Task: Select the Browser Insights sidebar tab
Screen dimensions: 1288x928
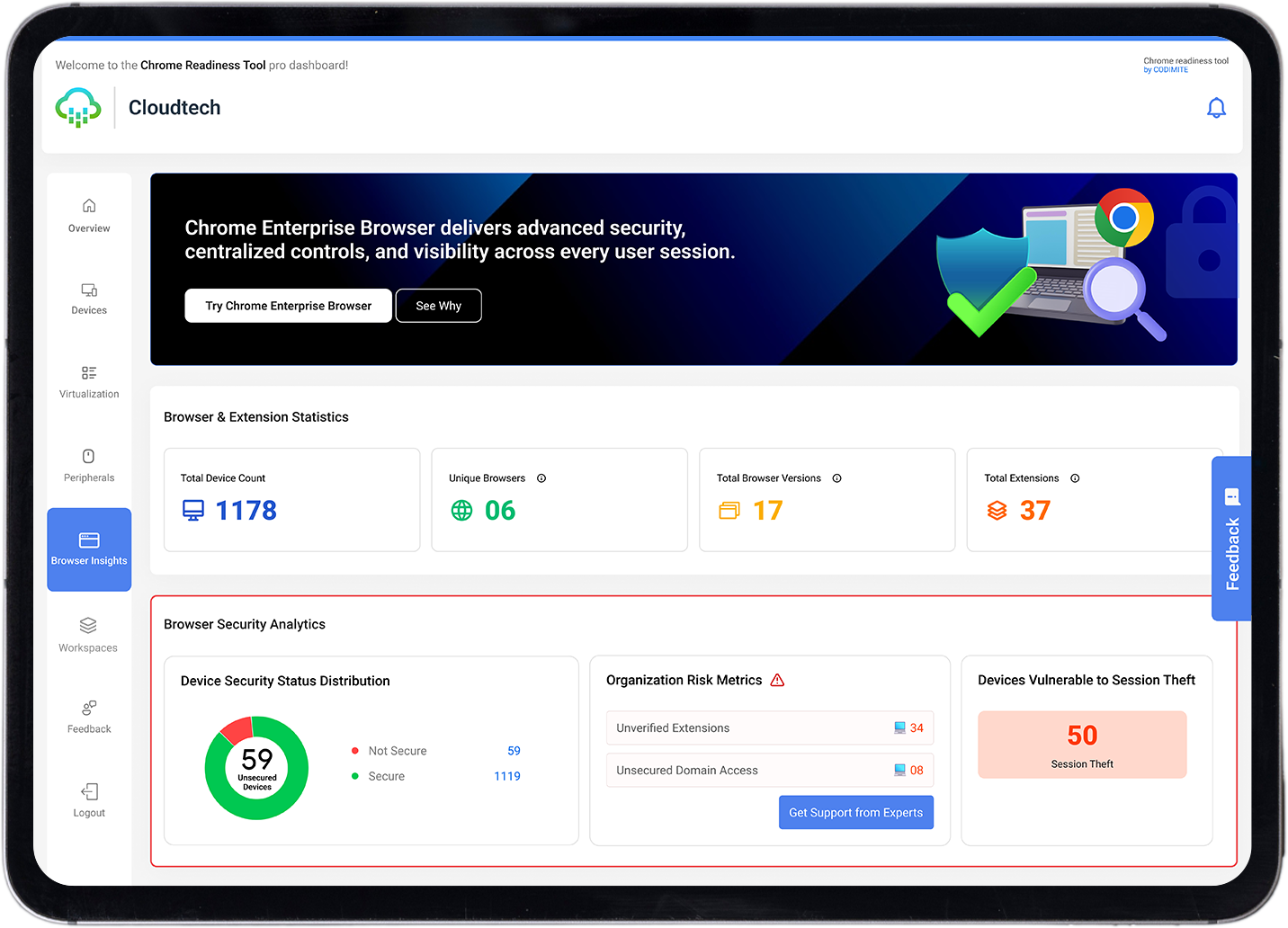Action: pyautogui.click(x=89, y=549)
